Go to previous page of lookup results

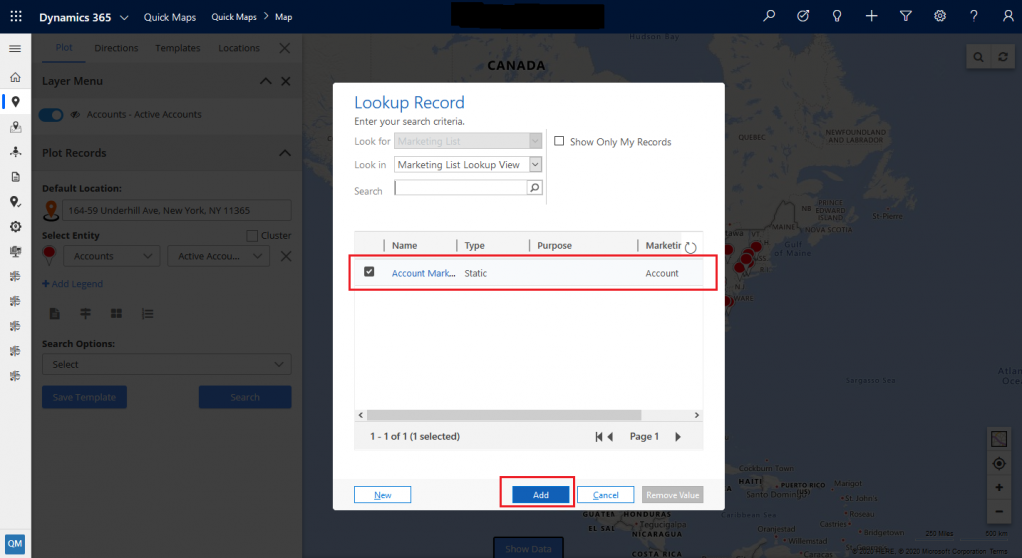click(x=611, y=437)
